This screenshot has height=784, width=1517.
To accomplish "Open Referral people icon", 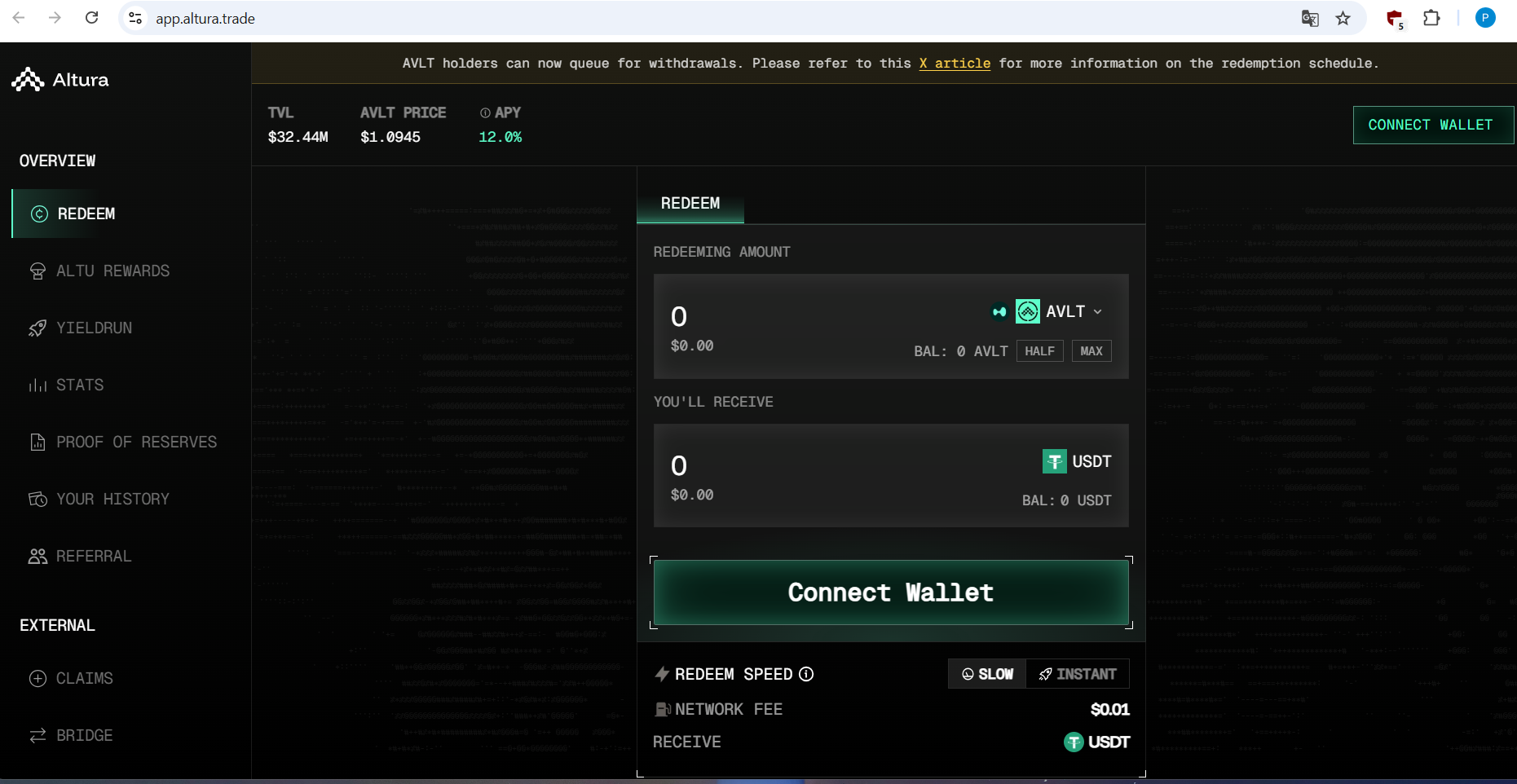I will 37,556.
